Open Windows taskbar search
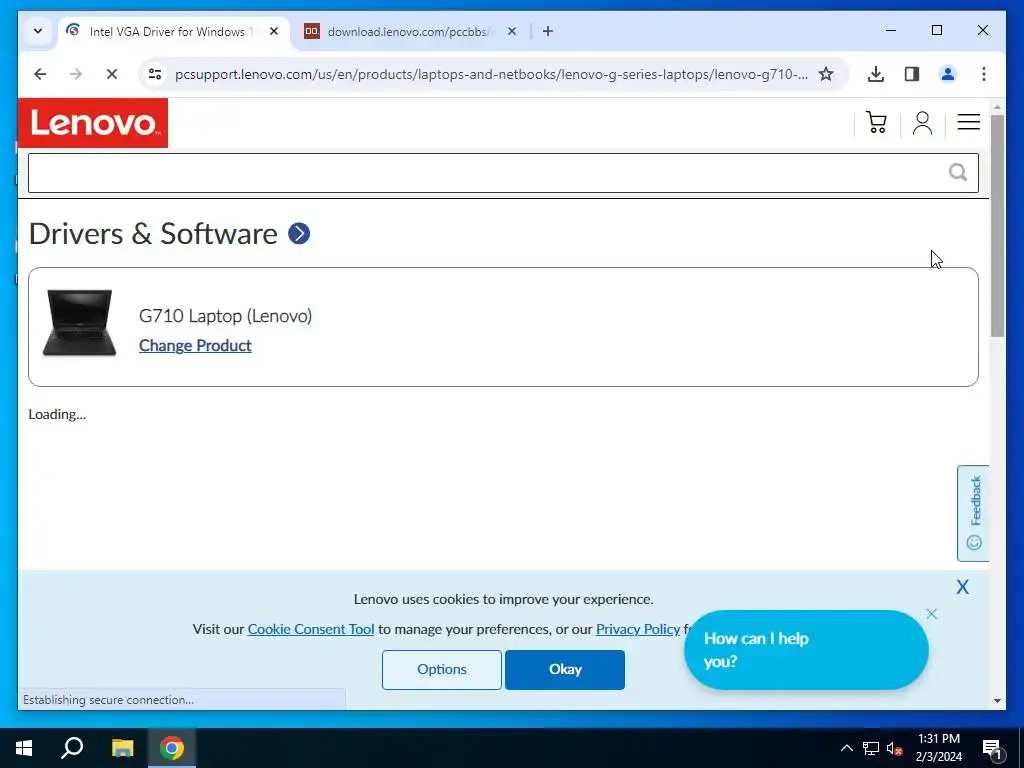Screen dimensions: 1024x768 72,748
